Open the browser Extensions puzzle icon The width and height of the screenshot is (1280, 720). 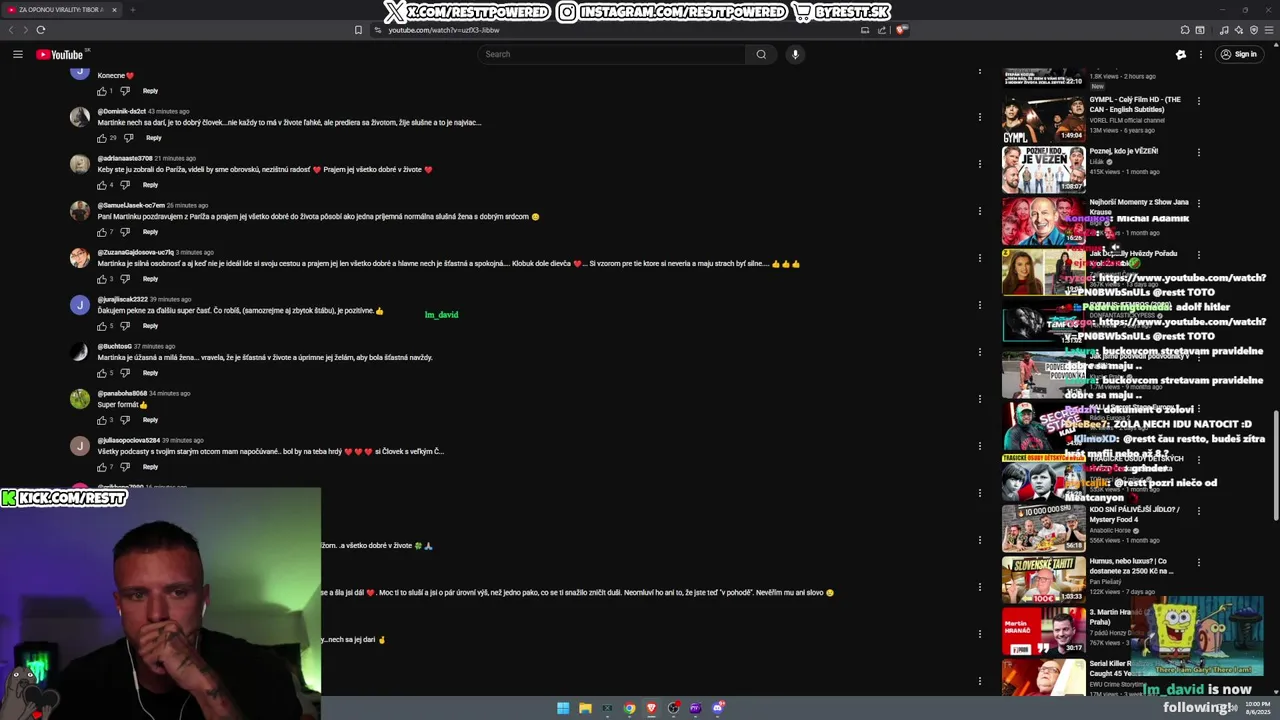coord(1185,30)
